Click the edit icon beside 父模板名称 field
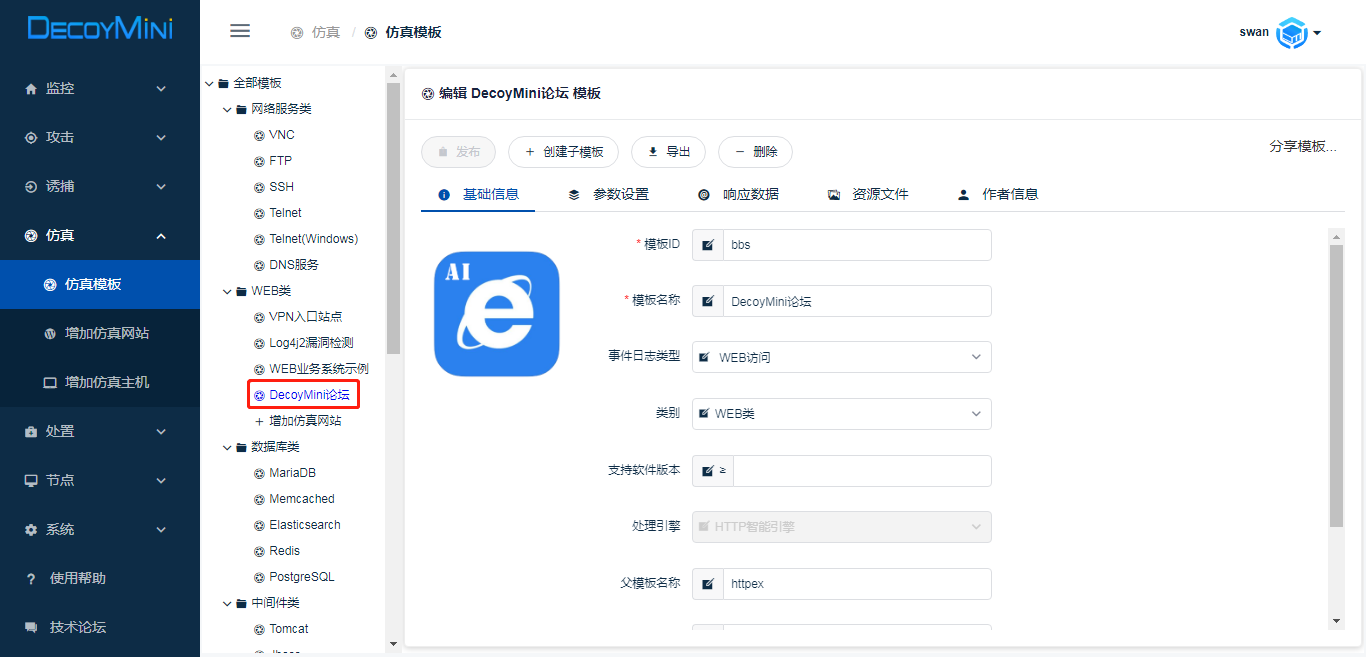This screenshot has height=657, width=1366. 708,584
